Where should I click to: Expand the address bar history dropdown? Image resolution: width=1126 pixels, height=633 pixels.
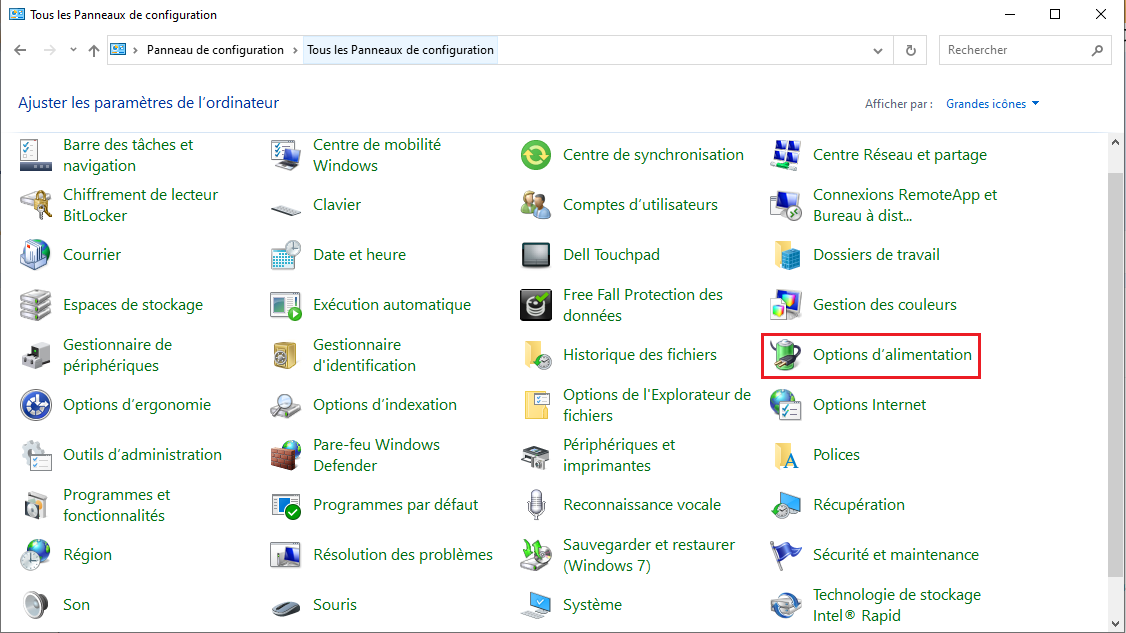coord(878,50)
